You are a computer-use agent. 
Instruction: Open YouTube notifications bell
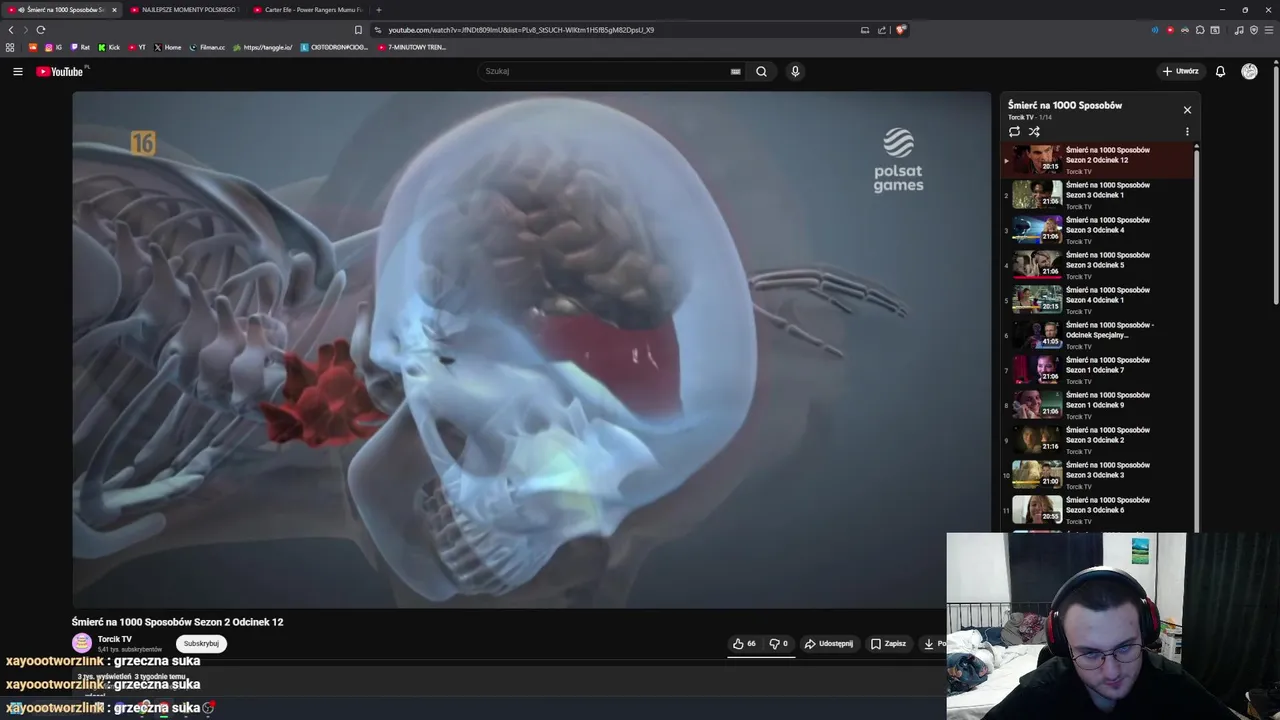(1220, 71)
